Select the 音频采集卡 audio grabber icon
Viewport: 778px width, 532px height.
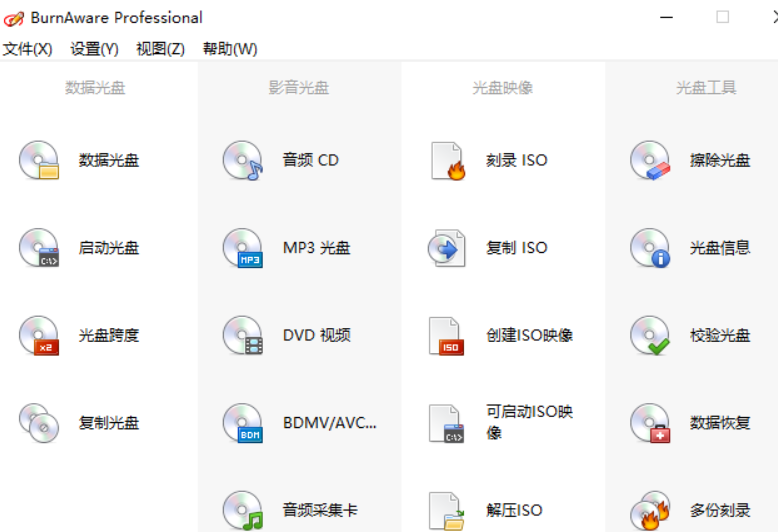pos(243,510)
